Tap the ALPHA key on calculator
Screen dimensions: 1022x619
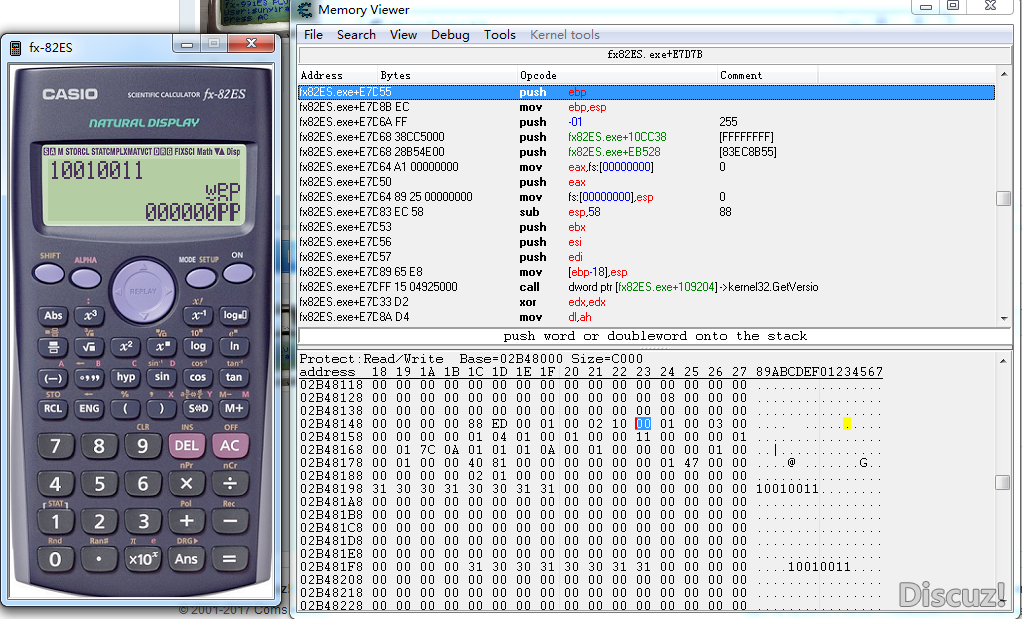tap(86, 278)
